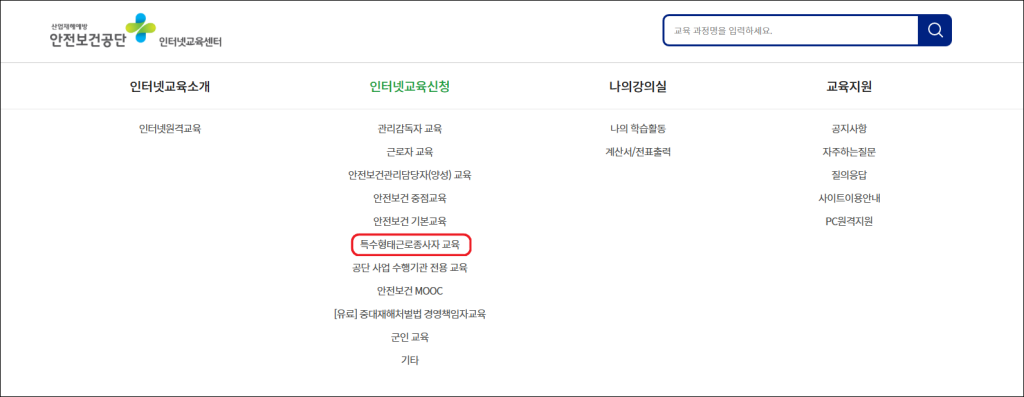Go to 나의 학습활동
1024x397 pixels.
[x=637, y=129]
